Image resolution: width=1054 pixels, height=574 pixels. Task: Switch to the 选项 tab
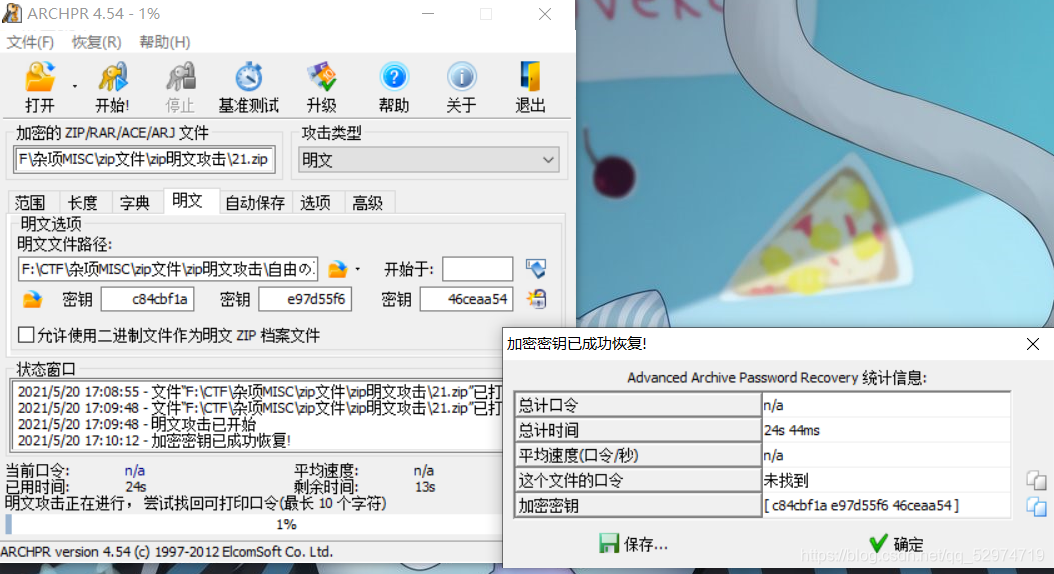(x=316, y=203)
